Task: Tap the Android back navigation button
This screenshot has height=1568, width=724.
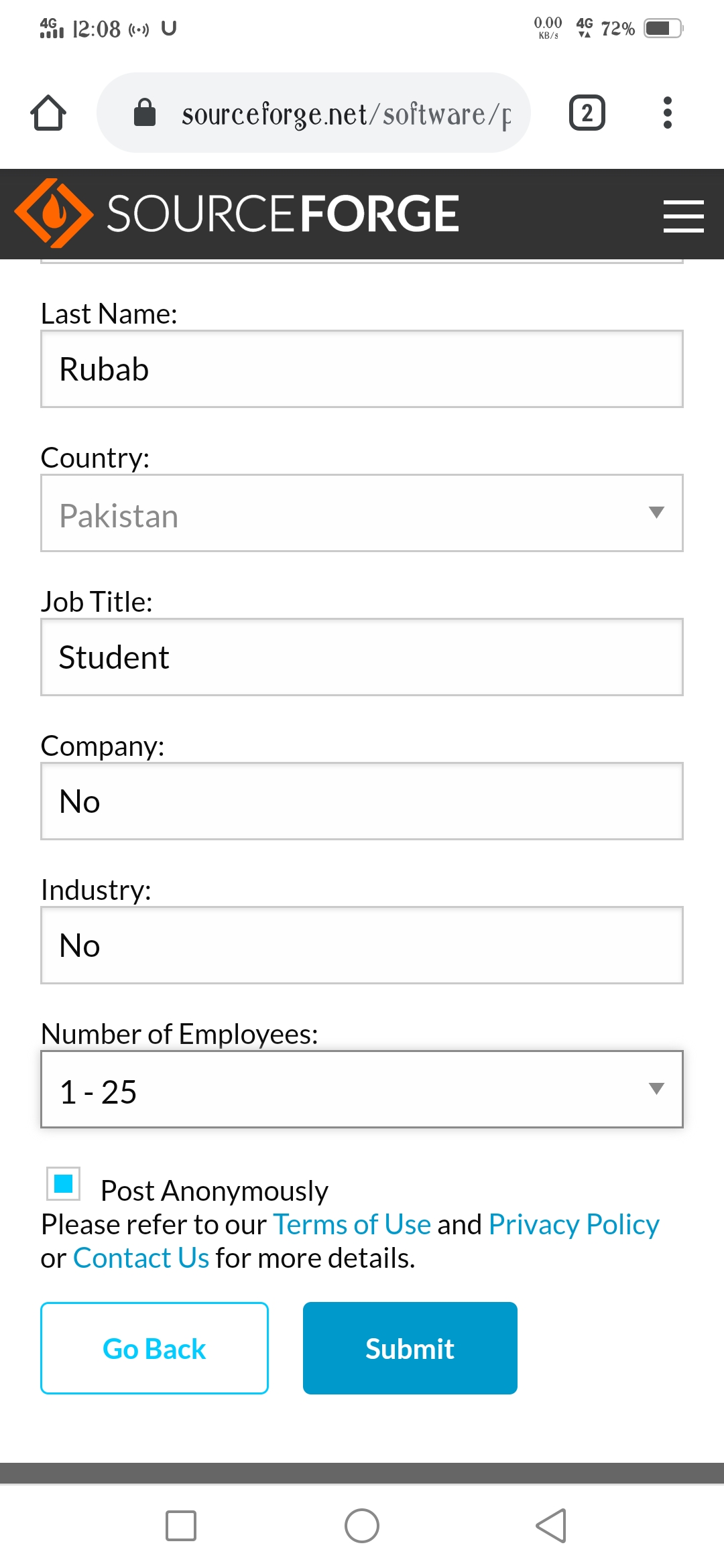Action: tap(551, 1526)
